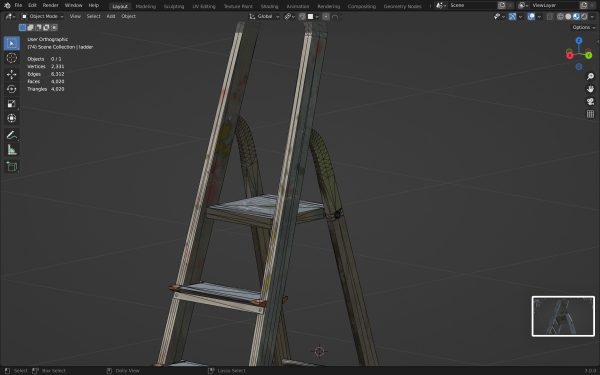Screen dimensions: 600x375
Task: Create a new scene with the copy icon
Action: pyautogui.click(x=502, y=5)
